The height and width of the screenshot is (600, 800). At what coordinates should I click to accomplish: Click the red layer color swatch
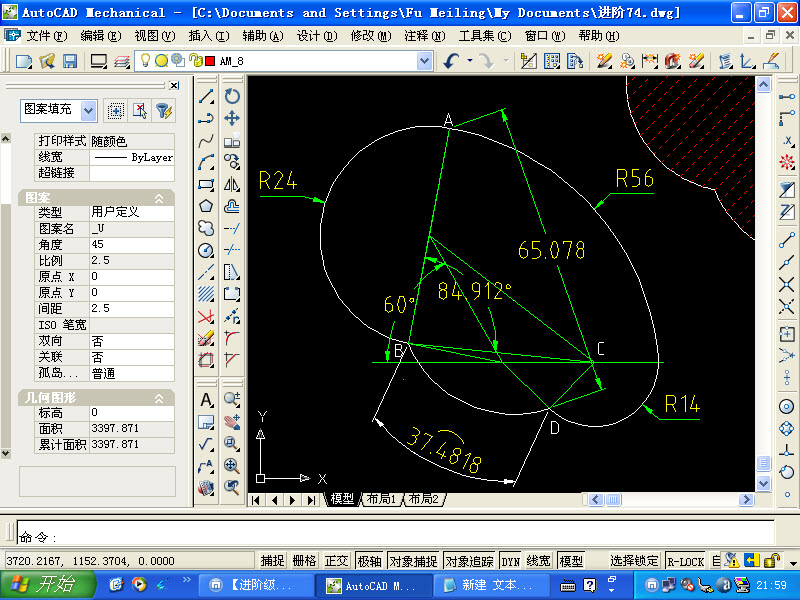click(210, 61)
